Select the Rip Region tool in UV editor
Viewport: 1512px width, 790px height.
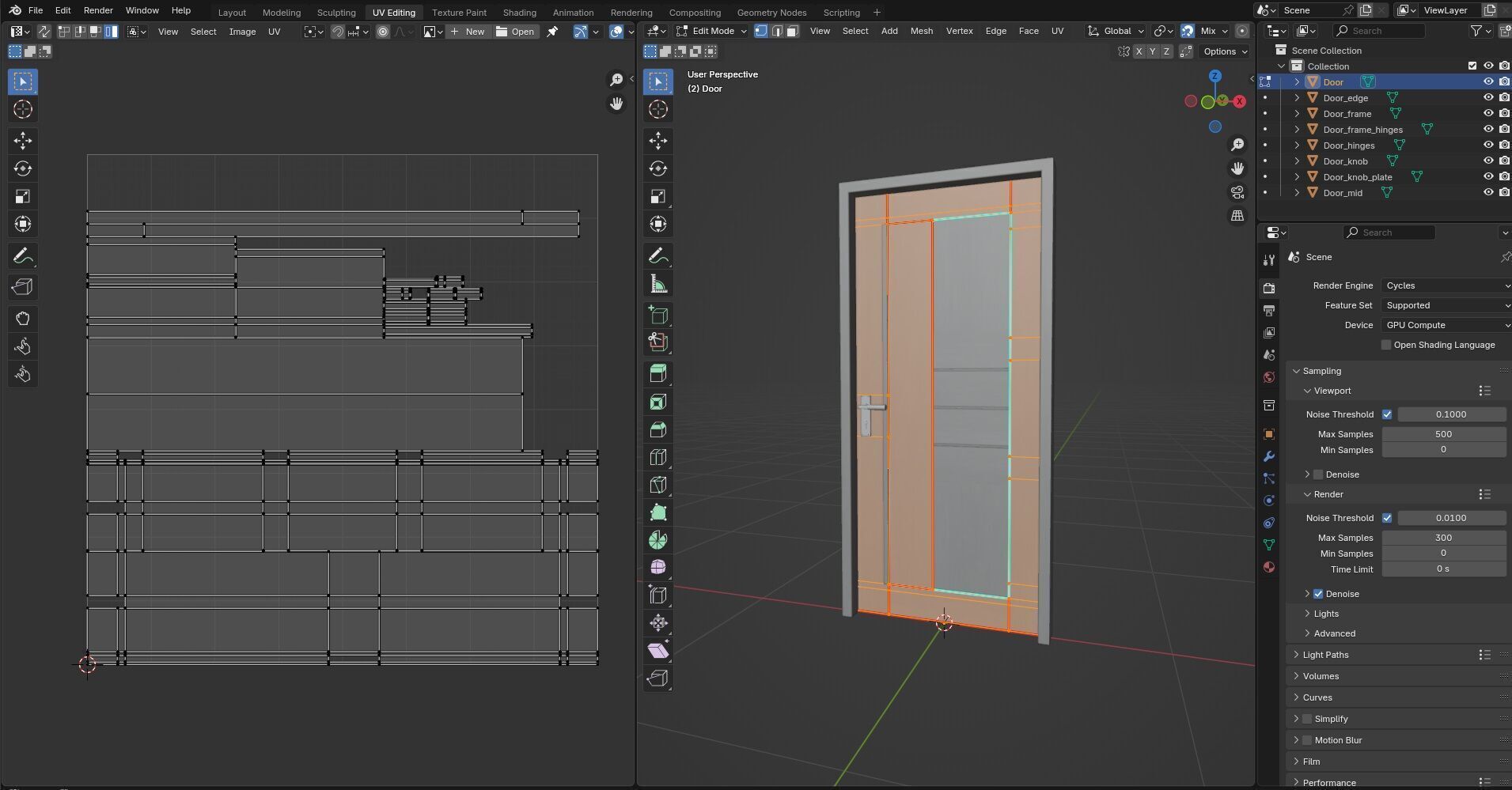(x=22, y=287)
